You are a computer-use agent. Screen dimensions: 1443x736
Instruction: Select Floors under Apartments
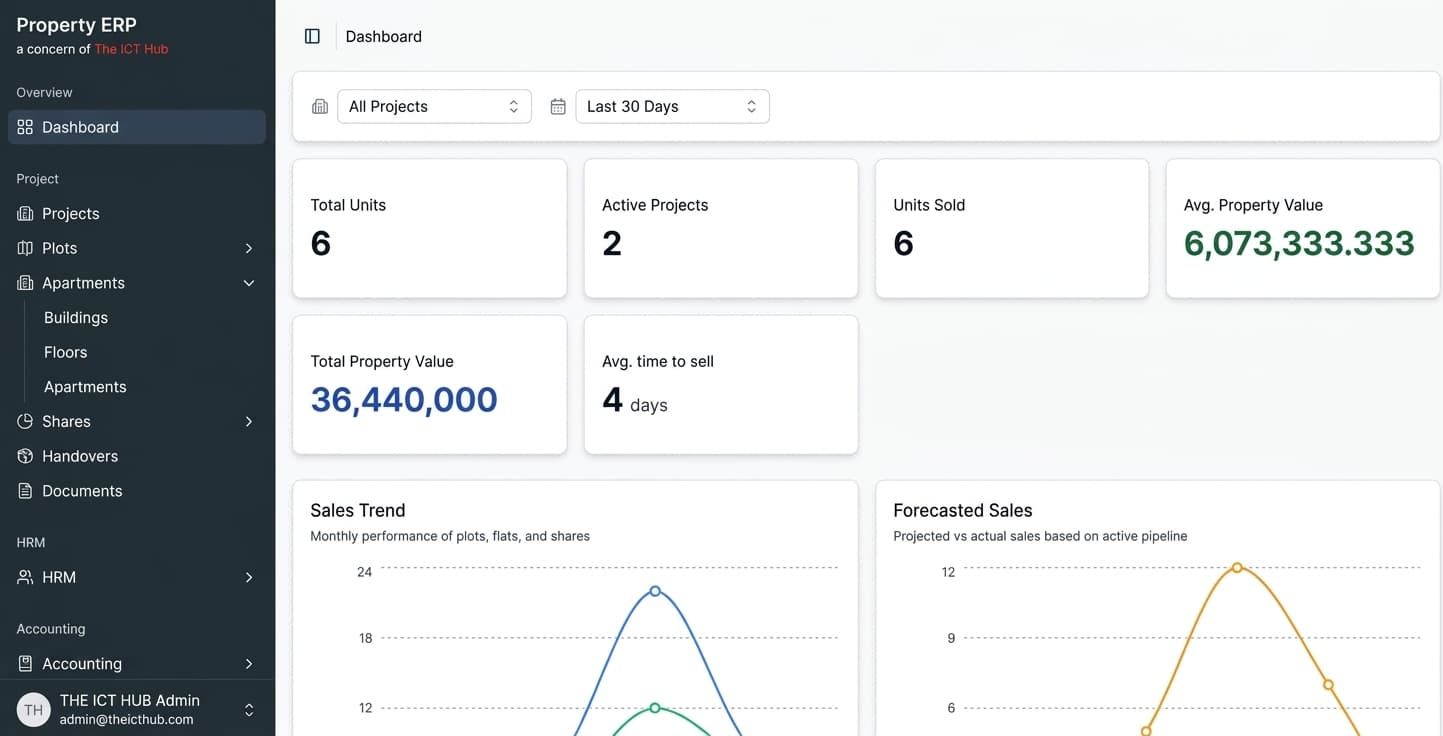click(x=66, y=352)
